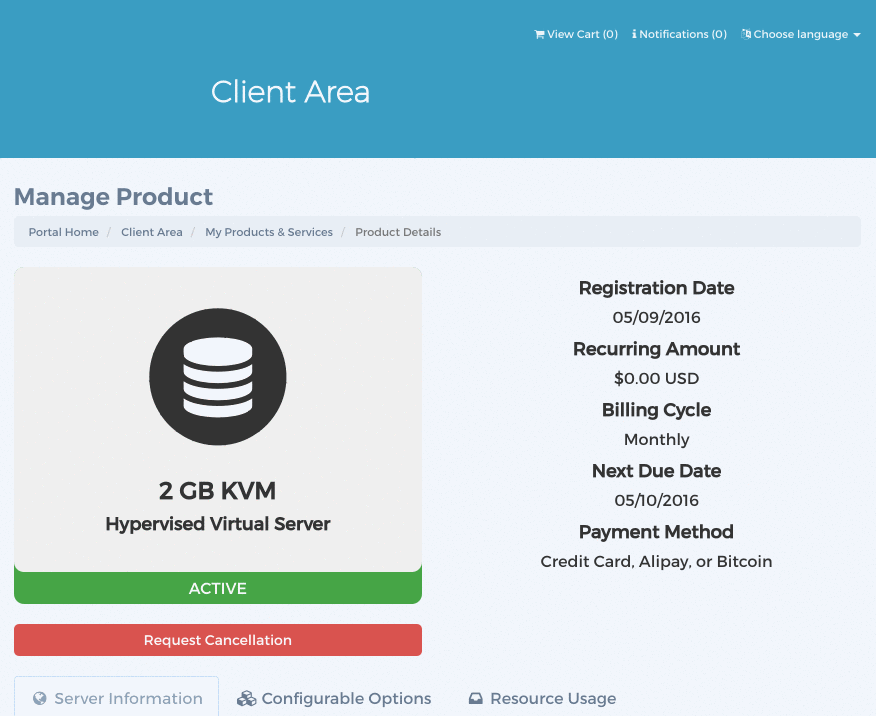The height and width of the screenshot is (716, 876).
Task: Click the Recurring Amount label
Action: pos(656,349)
